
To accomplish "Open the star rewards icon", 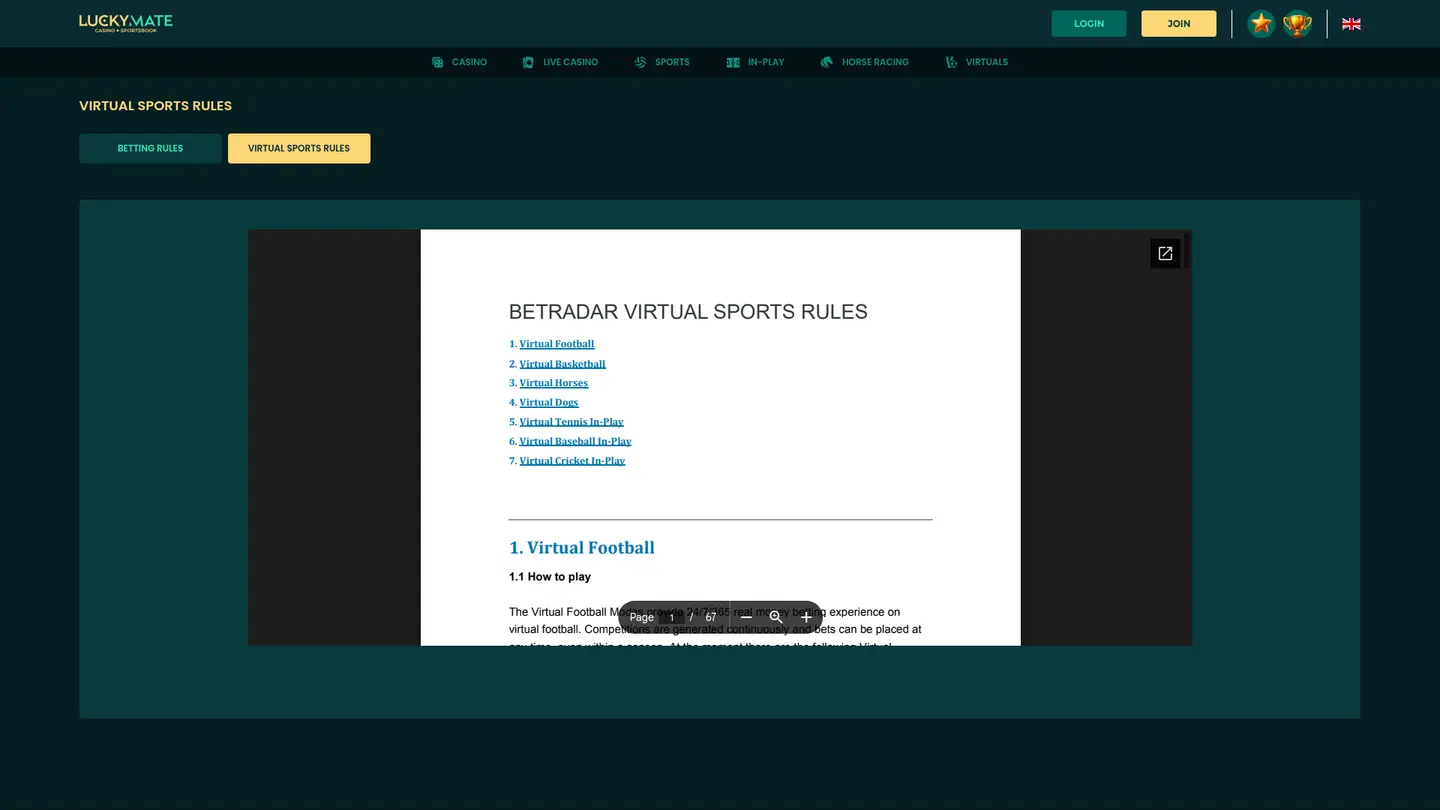I will pos(1261,24).
